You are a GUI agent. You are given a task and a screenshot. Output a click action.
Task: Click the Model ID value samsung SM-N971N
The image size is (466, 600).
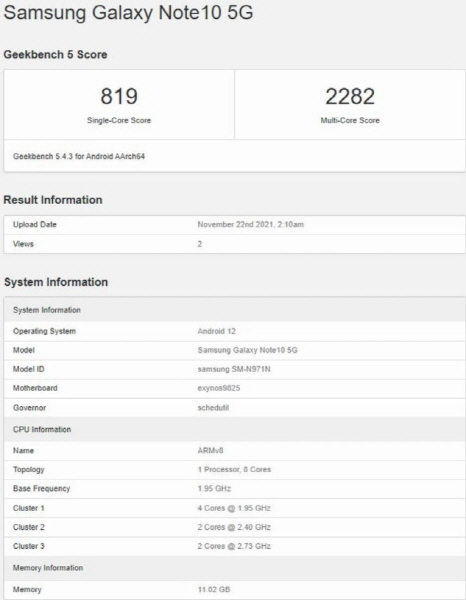pyautogui.click(x=234, y=369)
